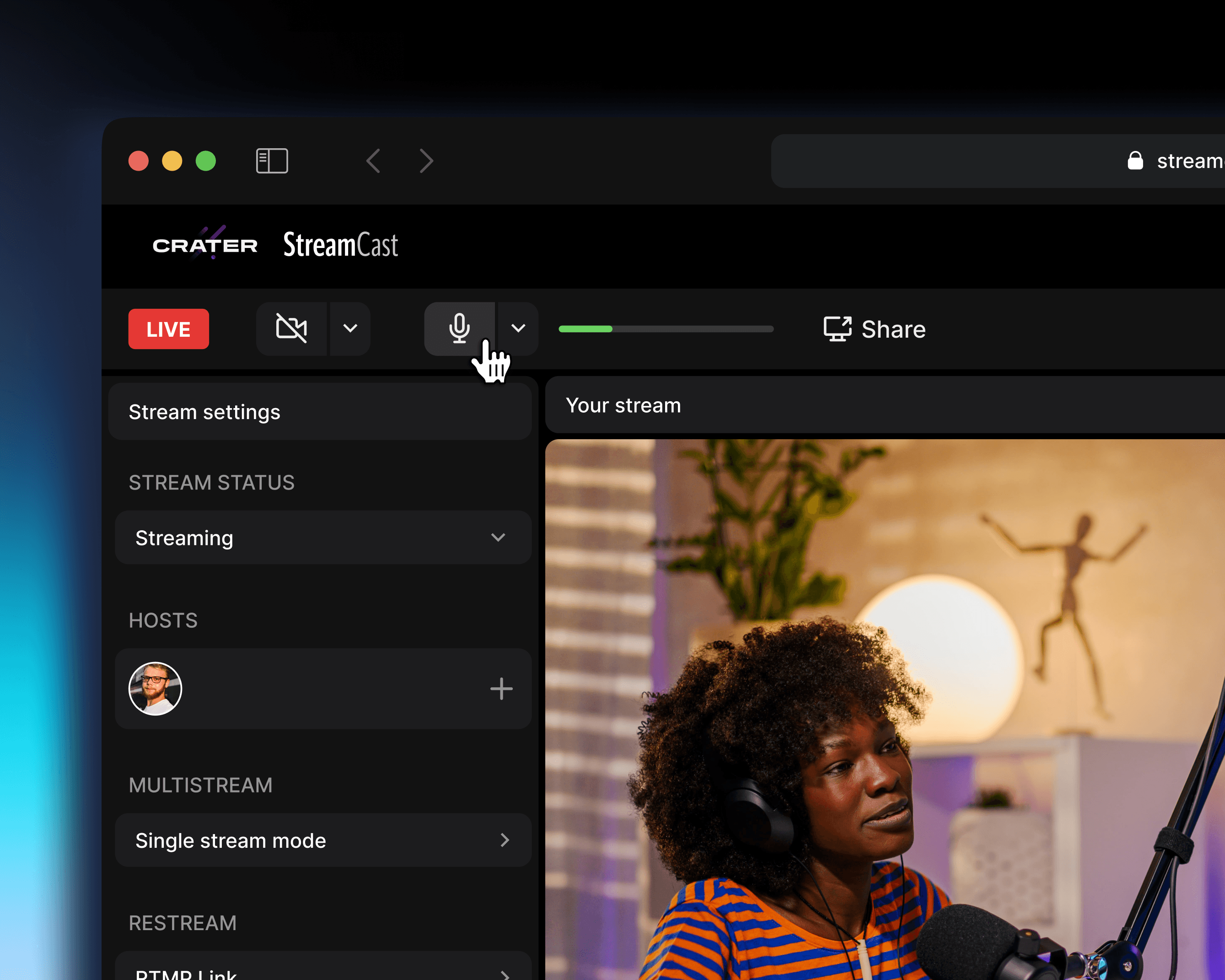Image resolution: width=1225 pixels, height=980 pixels.
Task: Open the Stream settings panel header
Action: point(320,412)
